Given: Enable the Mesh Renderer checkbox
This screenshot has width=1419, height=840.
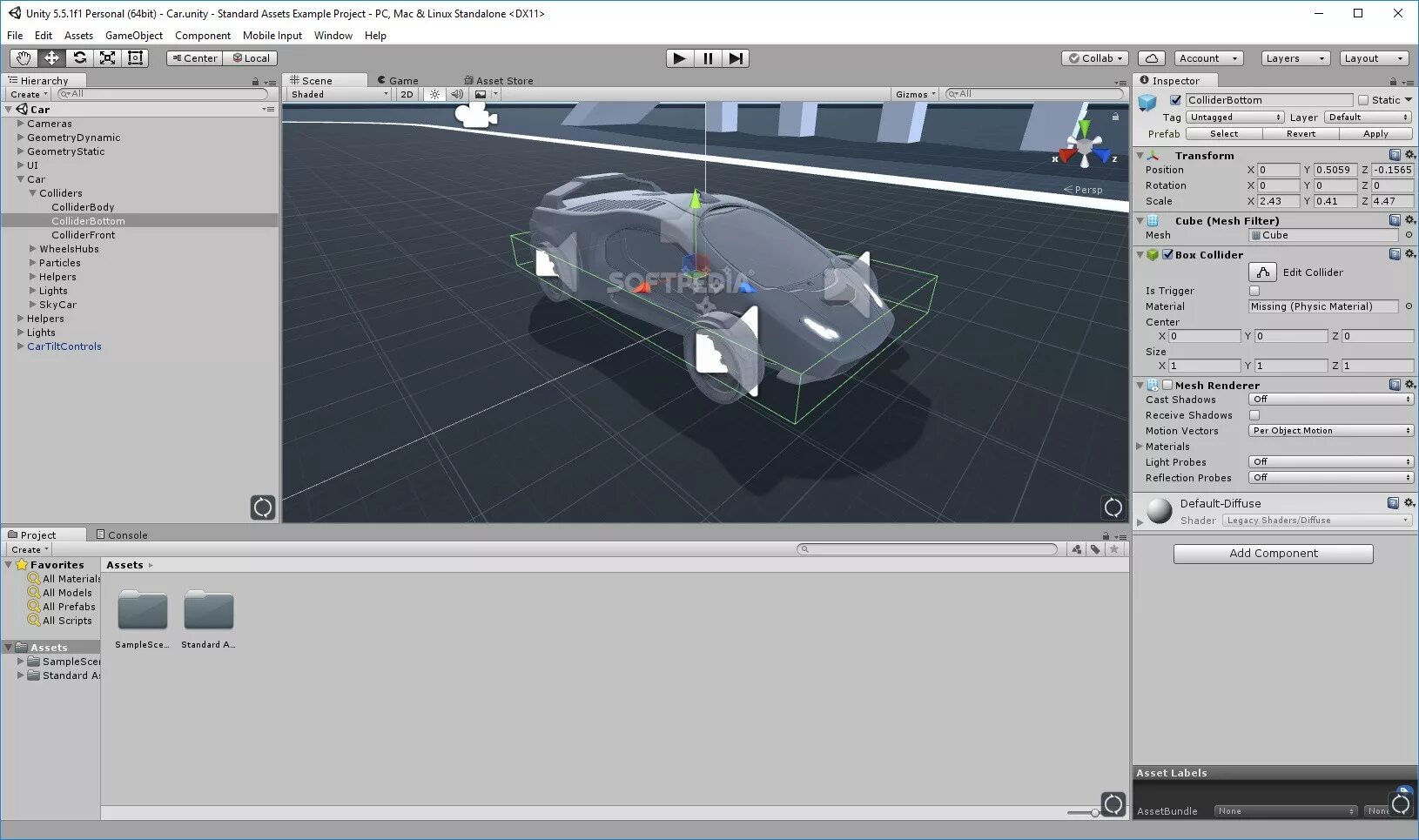Looking at the screenshot, I should (1167, 385).
